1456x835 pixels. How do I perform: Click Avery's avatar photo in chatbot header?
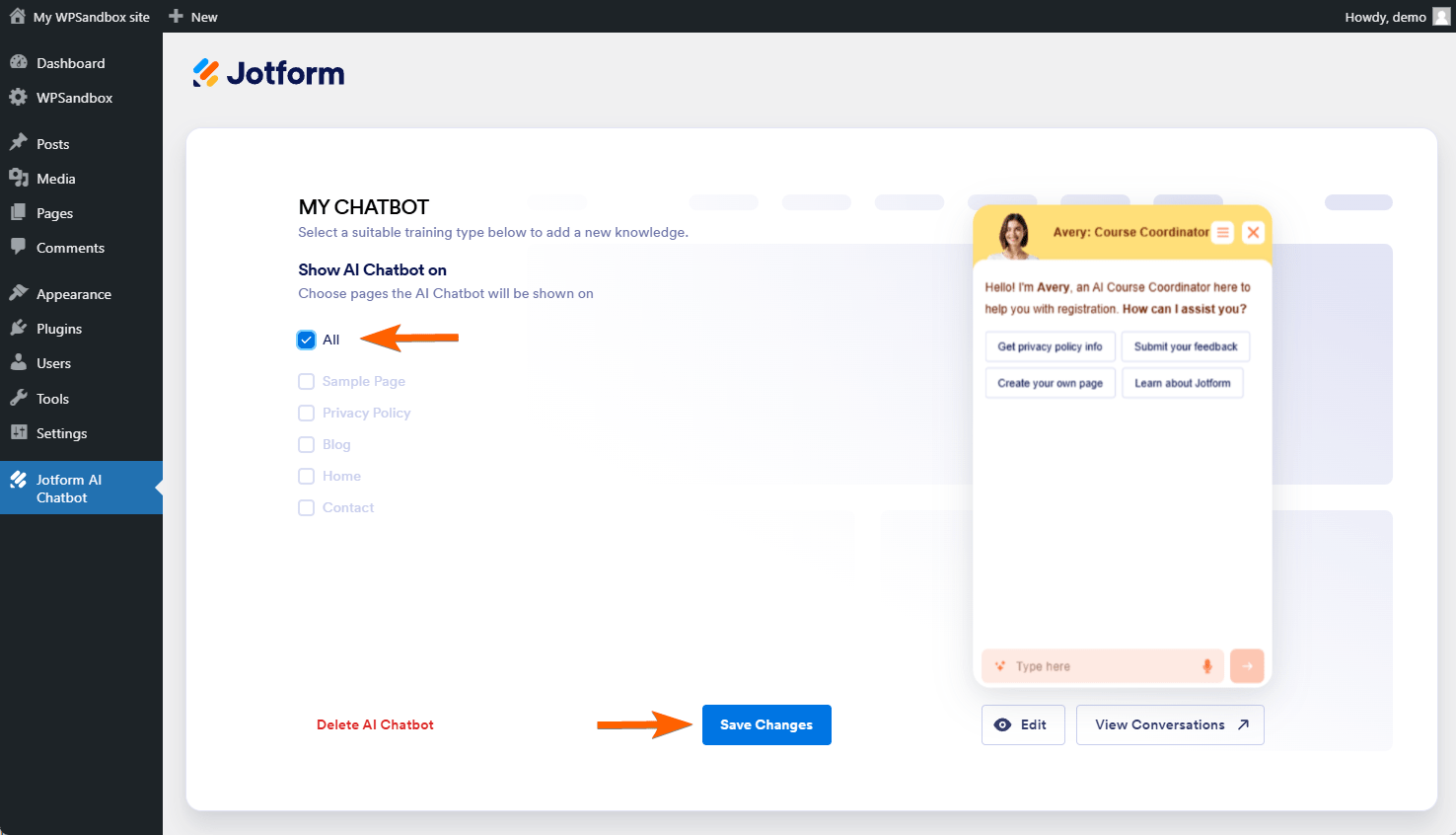[x=1014, y=235]
